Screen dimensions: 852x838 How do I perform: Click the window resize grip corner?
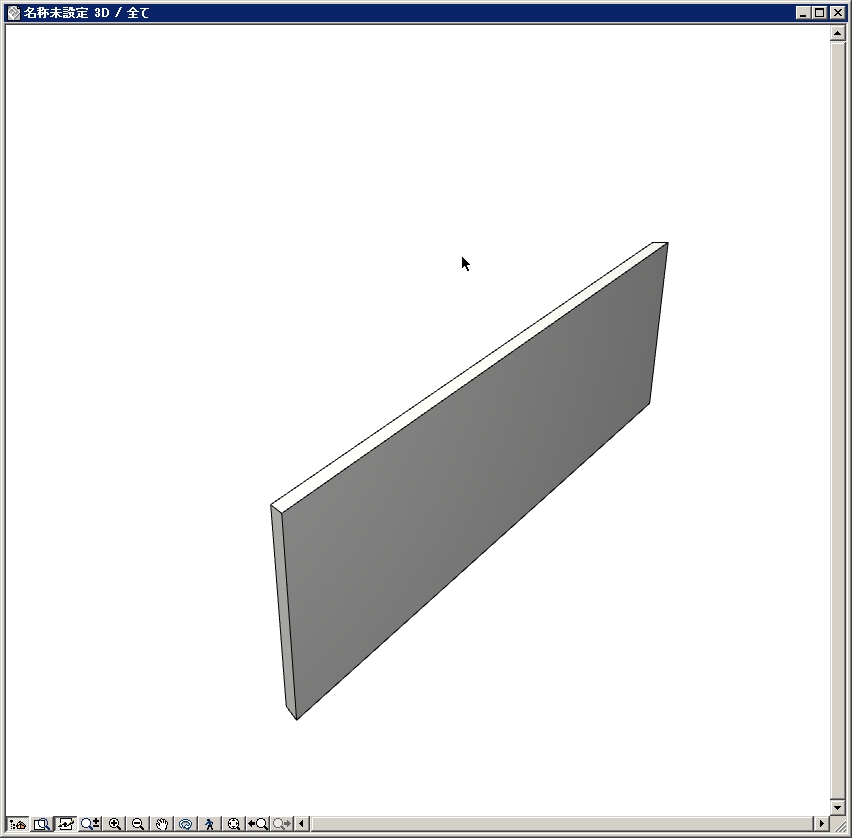tap(840, 826)
